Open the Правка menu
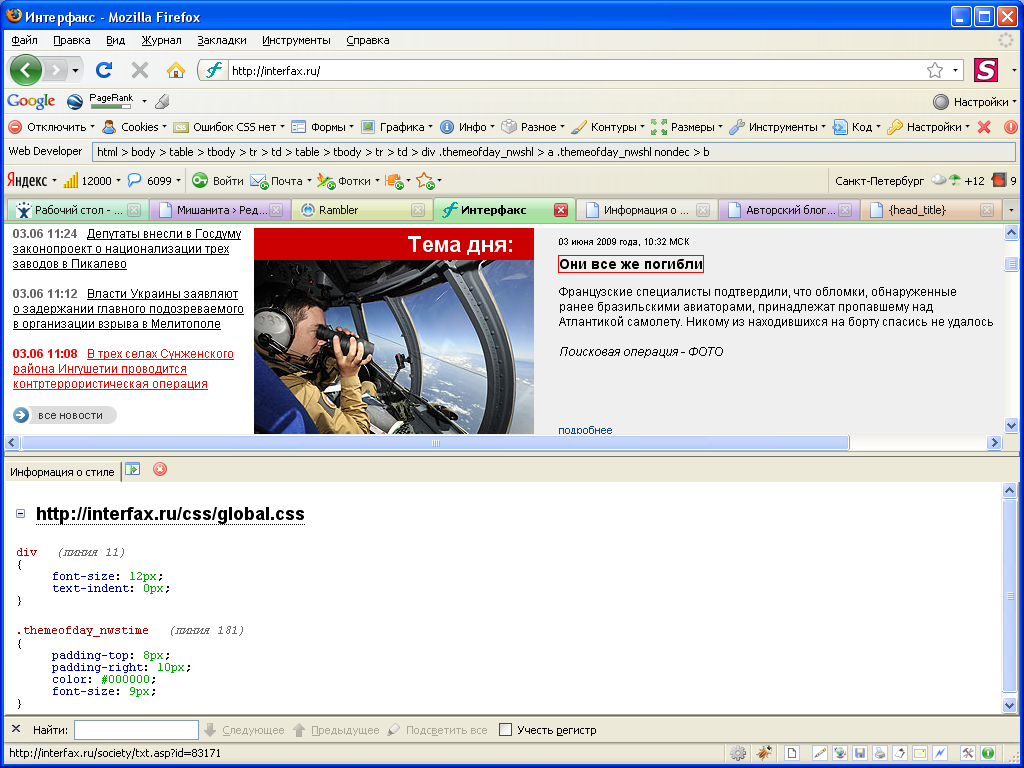This screenshot has height=768, width=1024. (x=72, y=40)
